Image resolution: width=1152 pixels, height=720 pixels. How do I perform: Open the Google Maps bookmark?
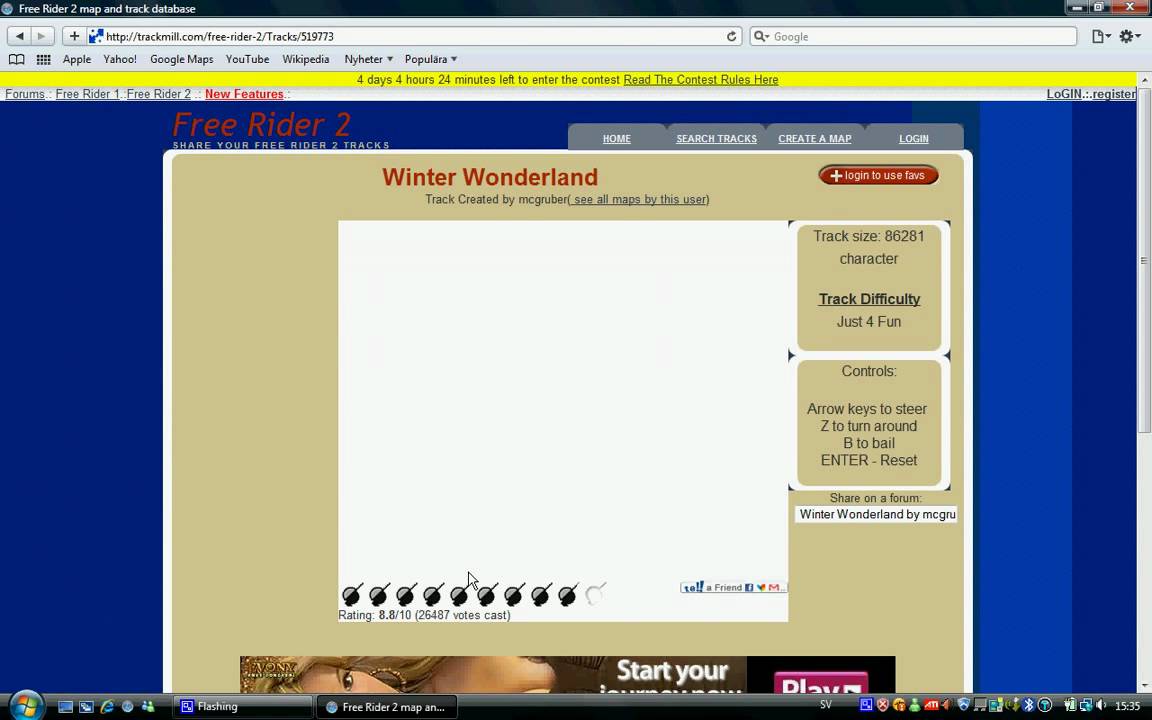(181, 60)
